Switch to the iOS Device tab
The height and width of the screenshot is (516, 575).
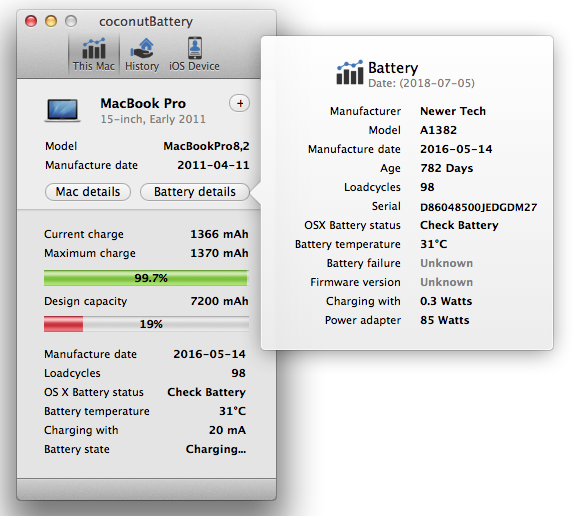pos(194,54)
